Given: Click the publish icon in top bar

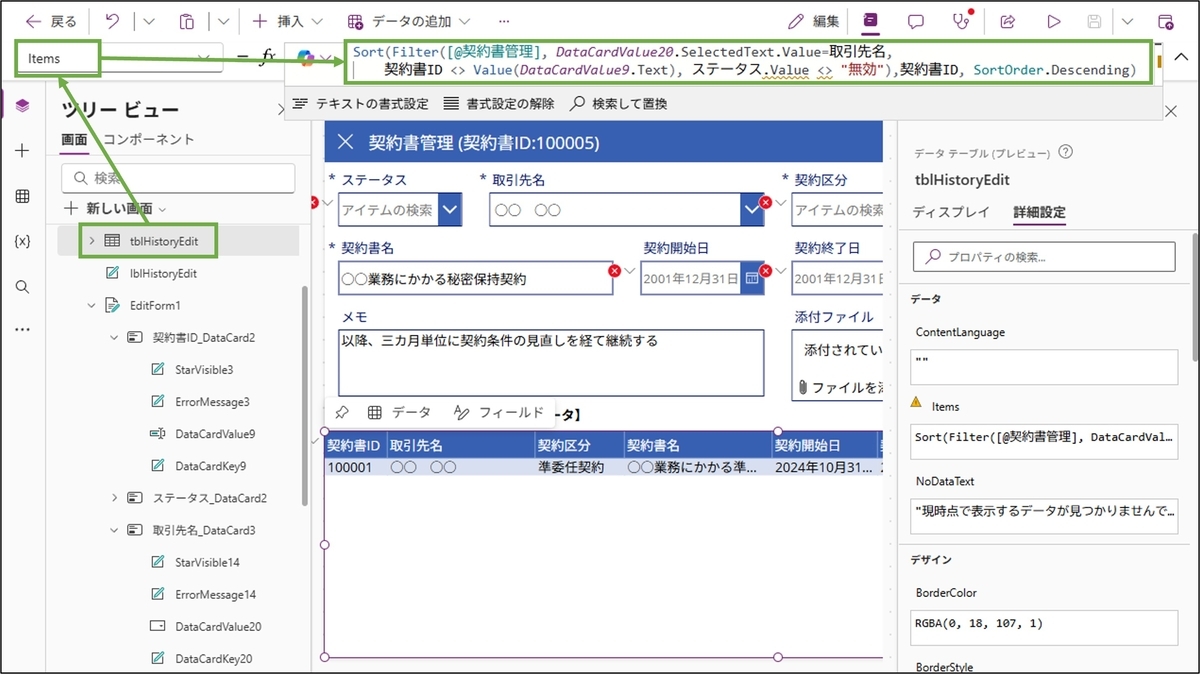Looking at the screenshot, I should pos(1166,21).
